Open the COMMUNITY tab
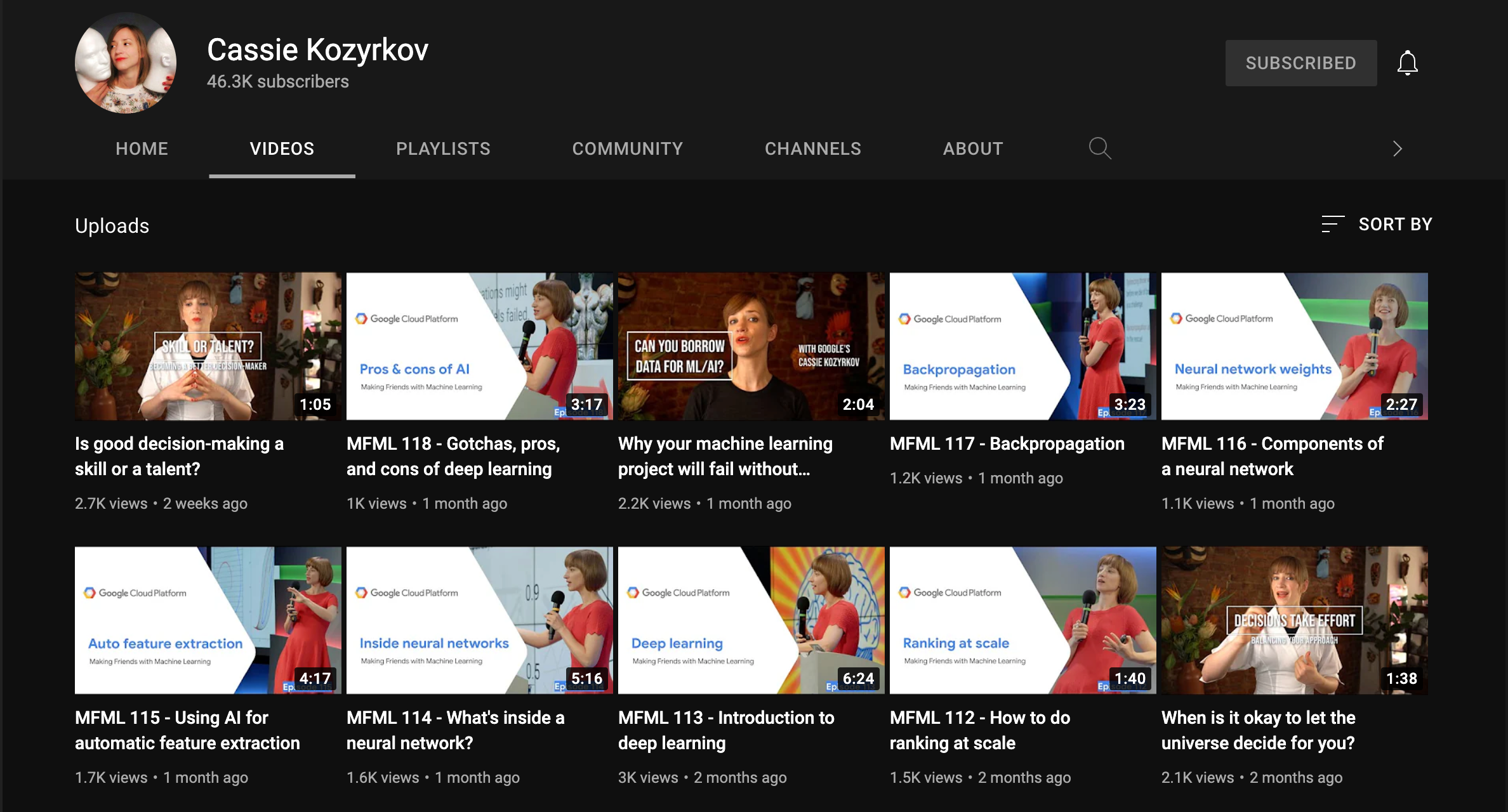Image resolution: width=1508 pixels, height=812 pixels. [627, 148]
